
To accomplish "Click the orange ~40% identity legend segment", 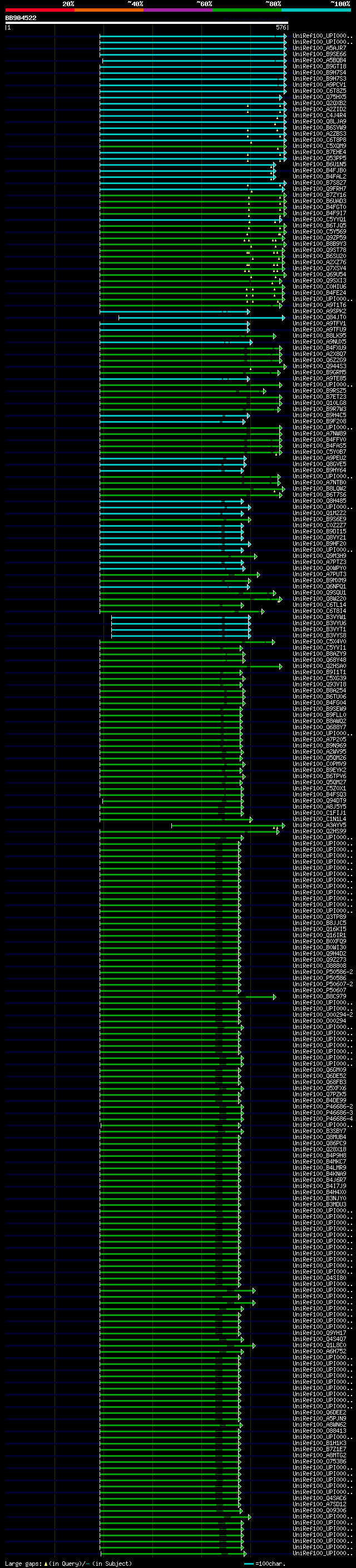I will point(109,10).
